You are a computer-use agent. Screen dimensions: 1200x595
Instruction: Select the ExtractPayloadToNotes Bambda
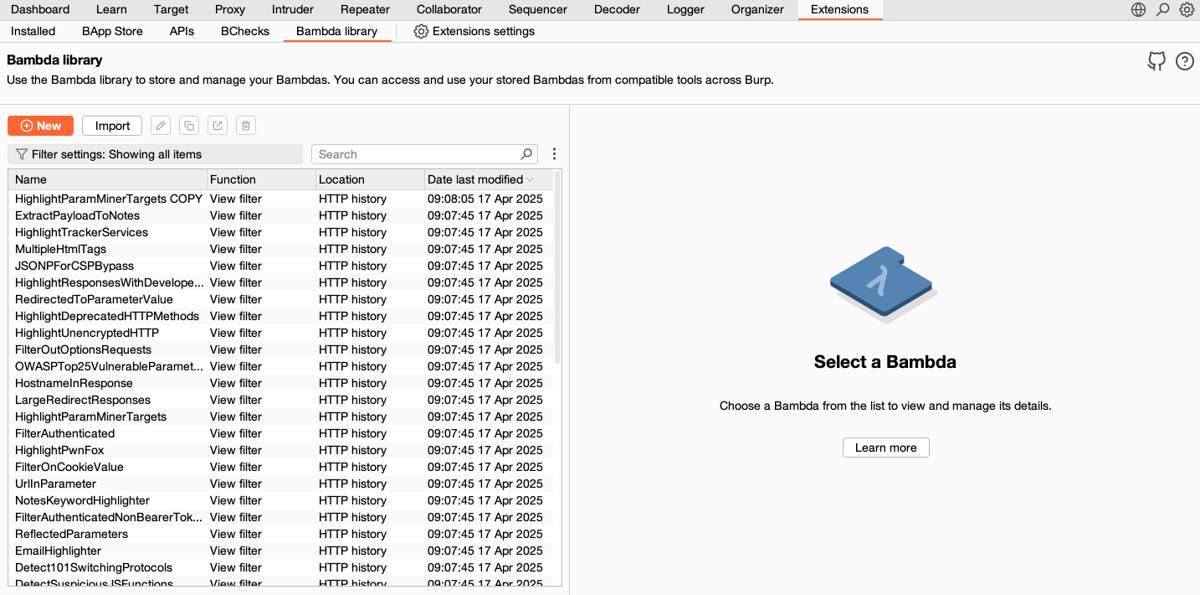280,216
